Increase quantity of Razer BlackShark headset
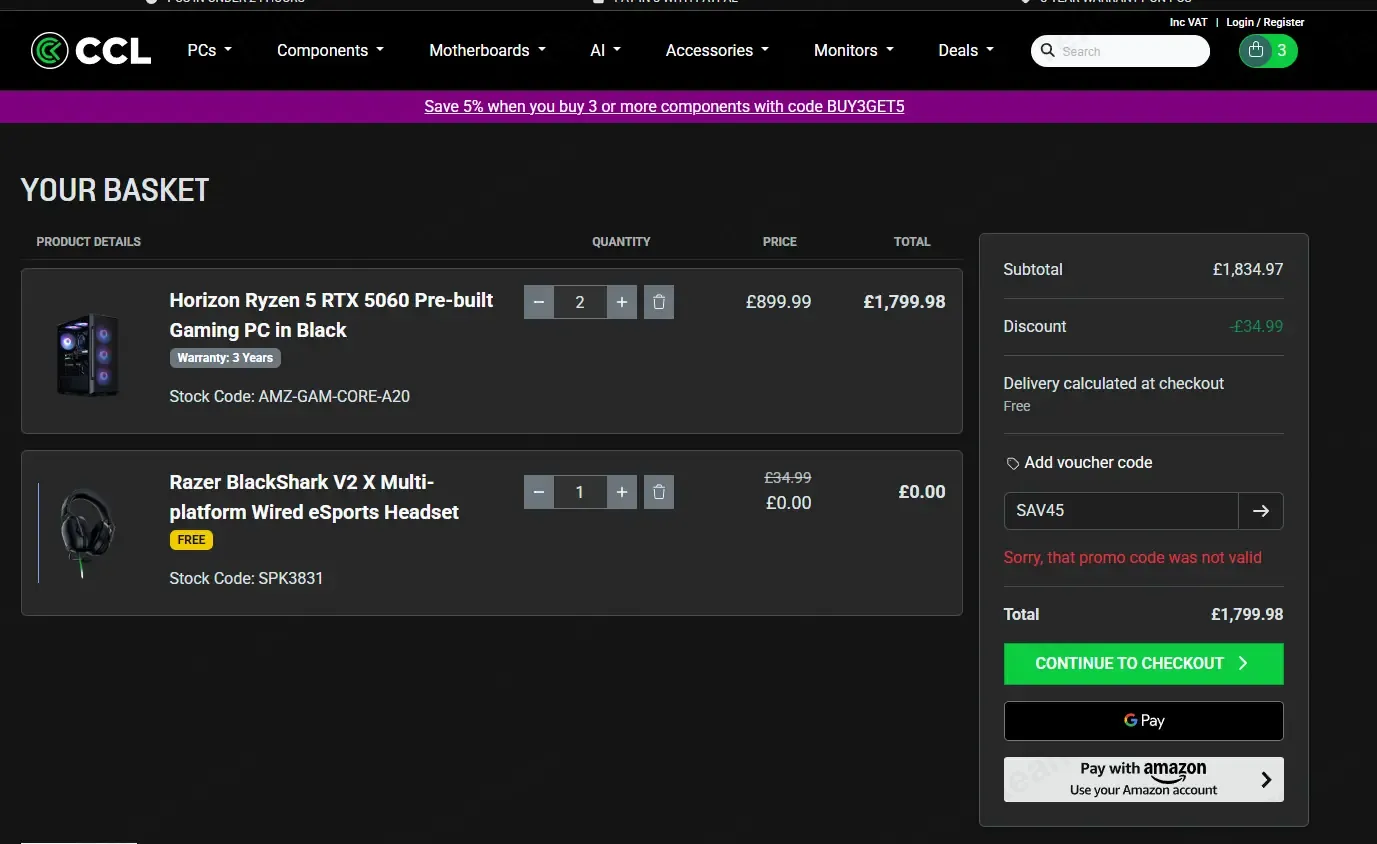The image size is (1377, 844). click(622, 492)
